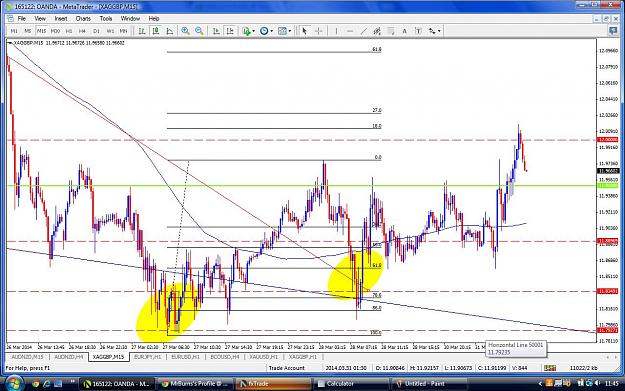Open the Help menu

(154, 18)
